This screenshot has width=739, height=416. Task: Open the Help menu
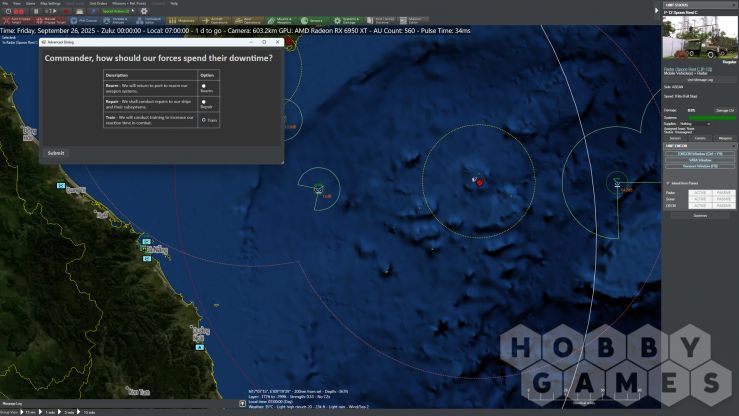174,3
